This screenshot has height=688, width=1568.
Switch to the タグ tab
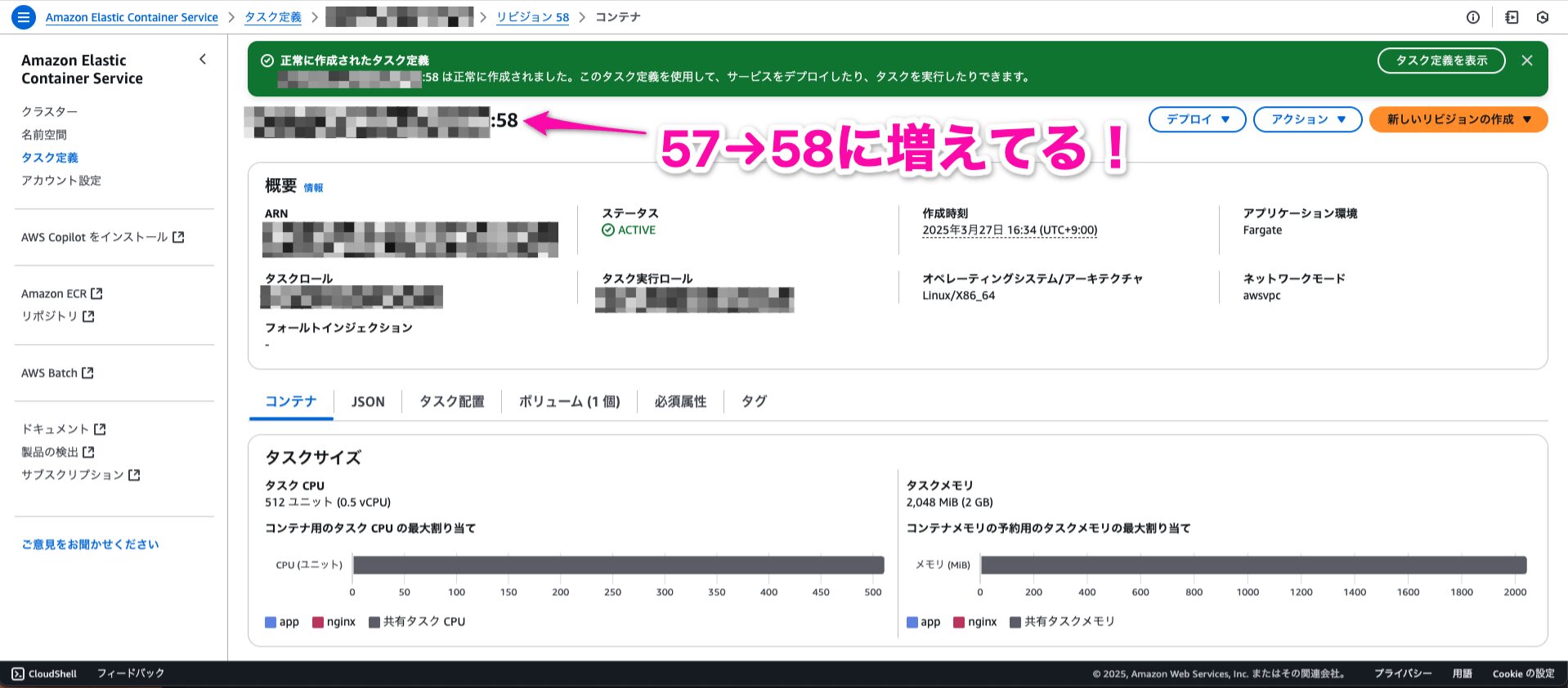pyautogui.click(x=754, y=401)
